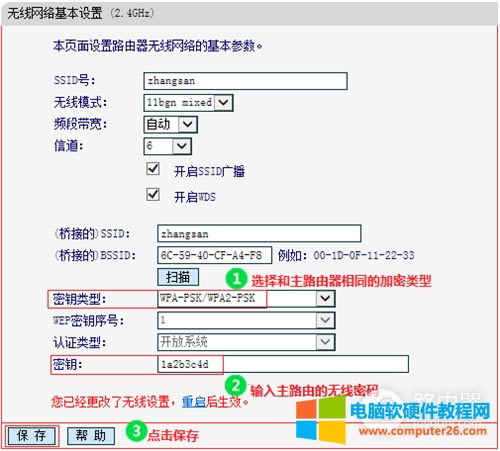The width and height of the screenshot is (500, 451).
Task: Click the 无线网络基本设置 header title
Action: pos(54,13)
